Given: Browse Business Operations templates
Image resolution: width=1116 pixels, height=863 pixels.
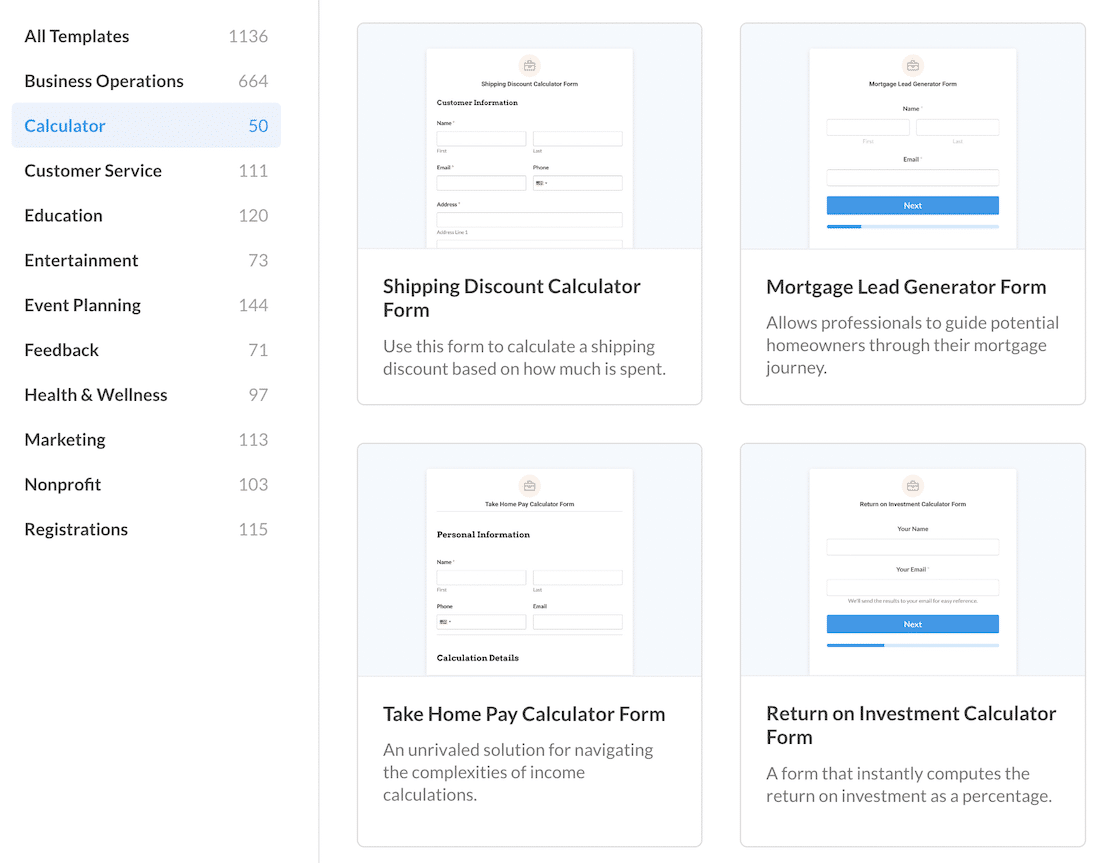Looking at the screenshot, I should click(x=103, y=81).
